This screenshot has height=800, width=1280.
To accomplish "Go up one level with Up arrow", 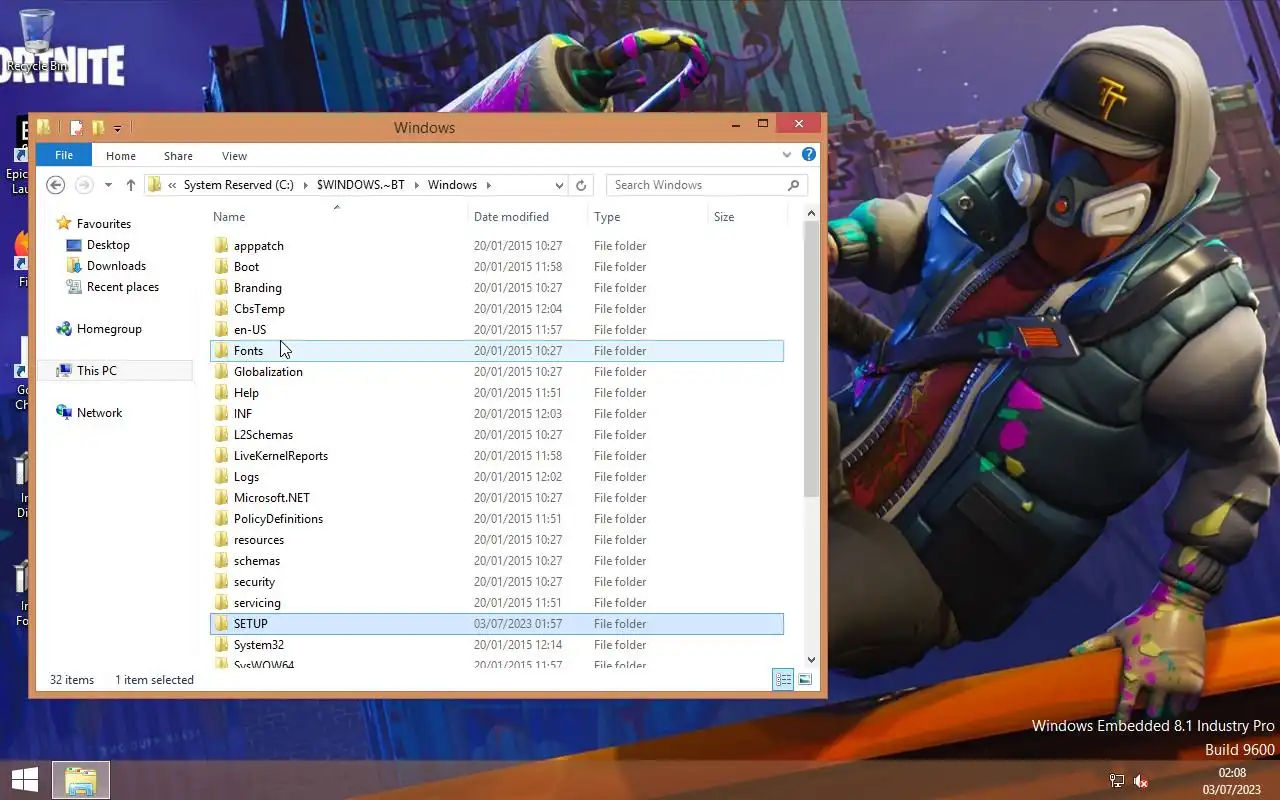I will [x=131, y=185].
